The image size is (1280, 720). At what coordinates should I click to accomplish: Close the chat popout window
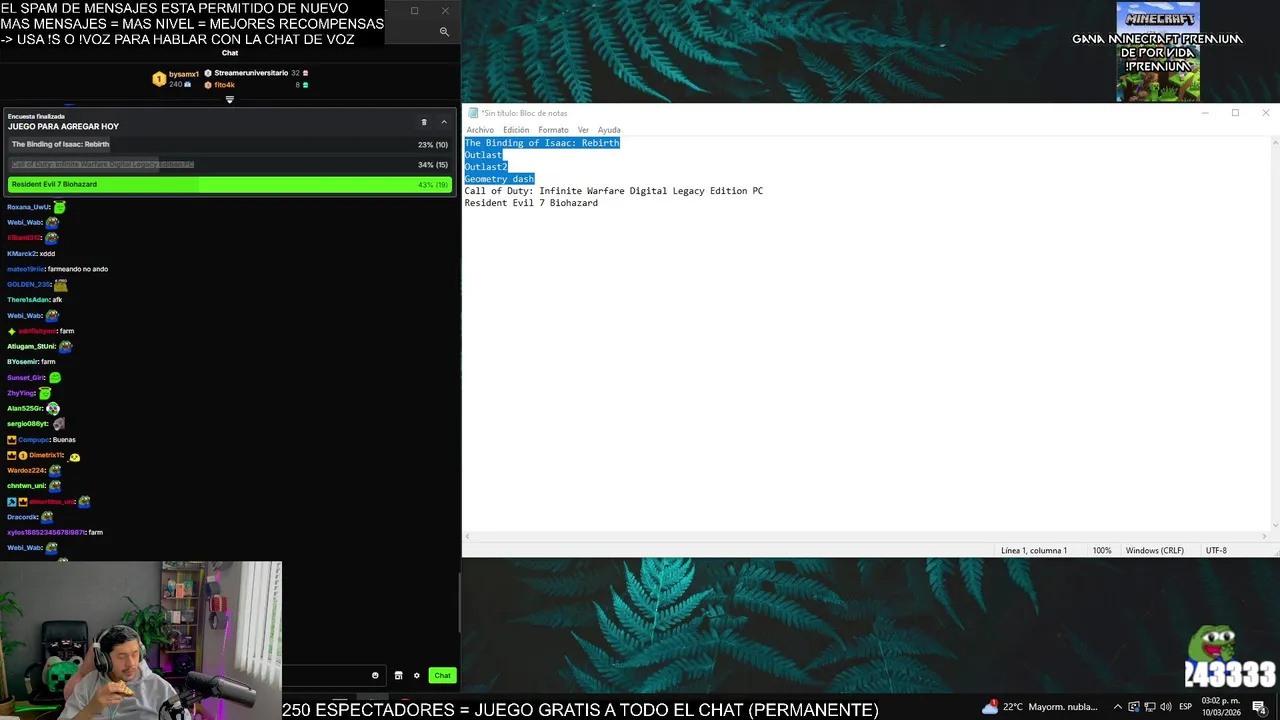point(445,11)
